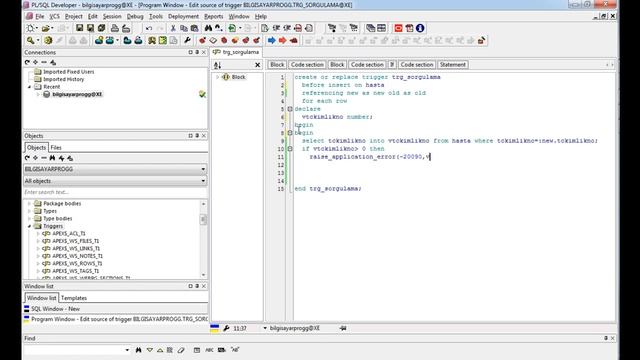The width and height of the screenshot is (640, 360).
Task: Click the Find text input box
Action: [x=73, y=350]
